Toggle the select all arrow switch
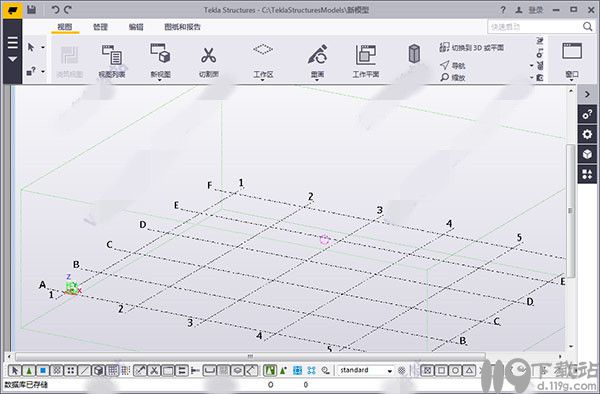Image resolution: width=600 pixels, height=394 pixels. pos(15,370)
